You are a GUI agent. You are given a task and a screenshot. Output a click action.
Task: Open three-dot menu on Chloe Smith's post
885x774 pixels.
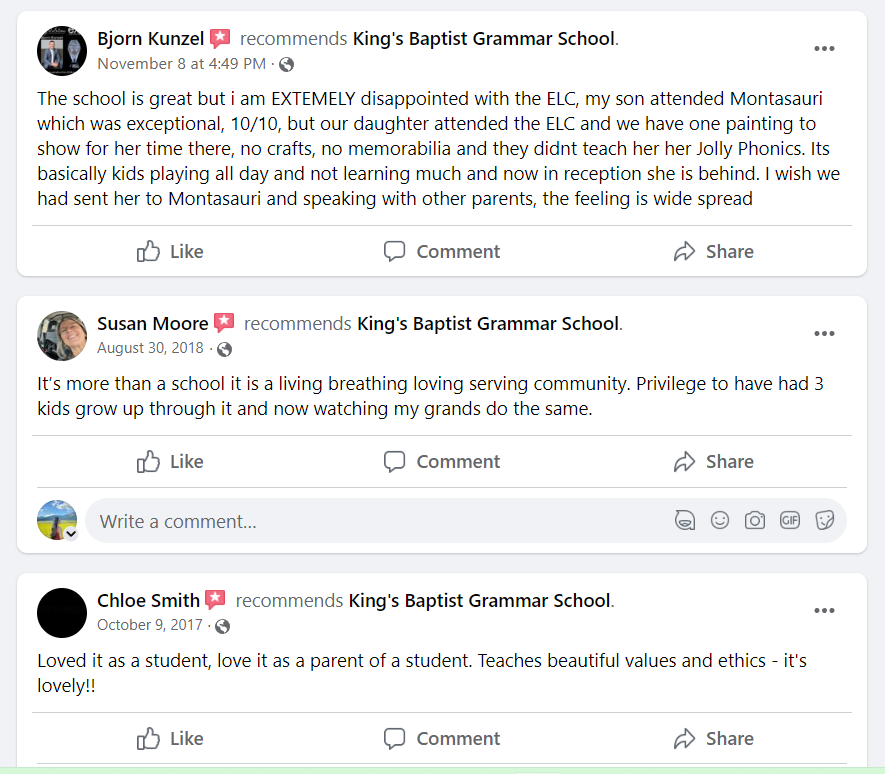tap(824, 611)
